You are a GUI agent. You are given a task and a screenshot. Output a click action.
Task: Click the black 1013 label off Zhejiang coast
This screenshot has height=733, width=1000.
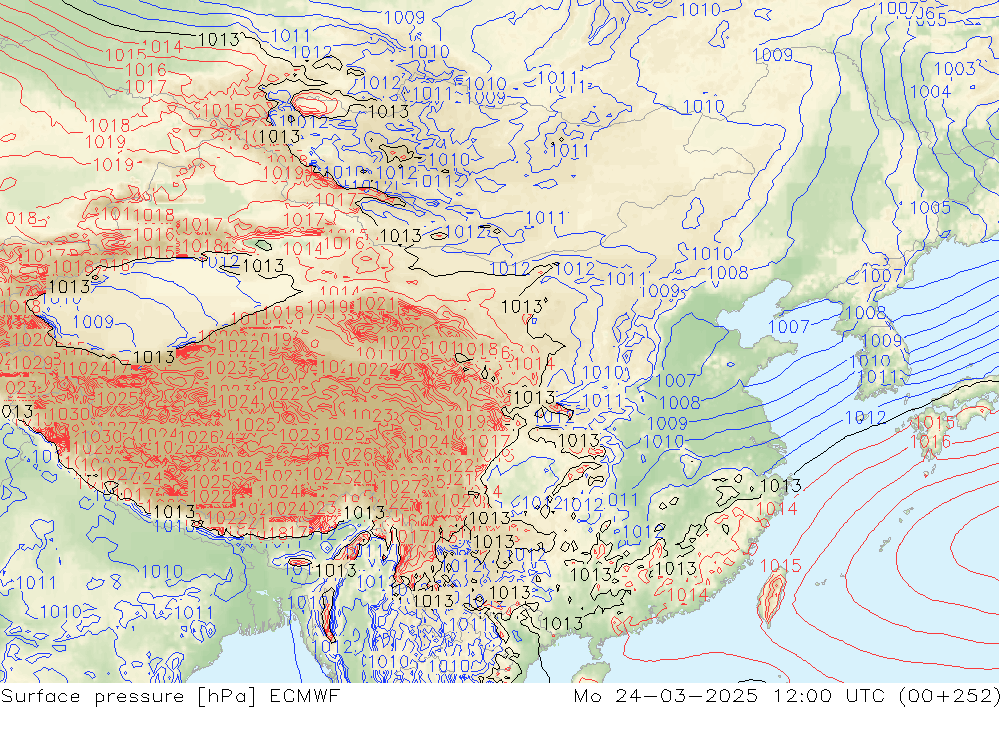coord(781,485)
